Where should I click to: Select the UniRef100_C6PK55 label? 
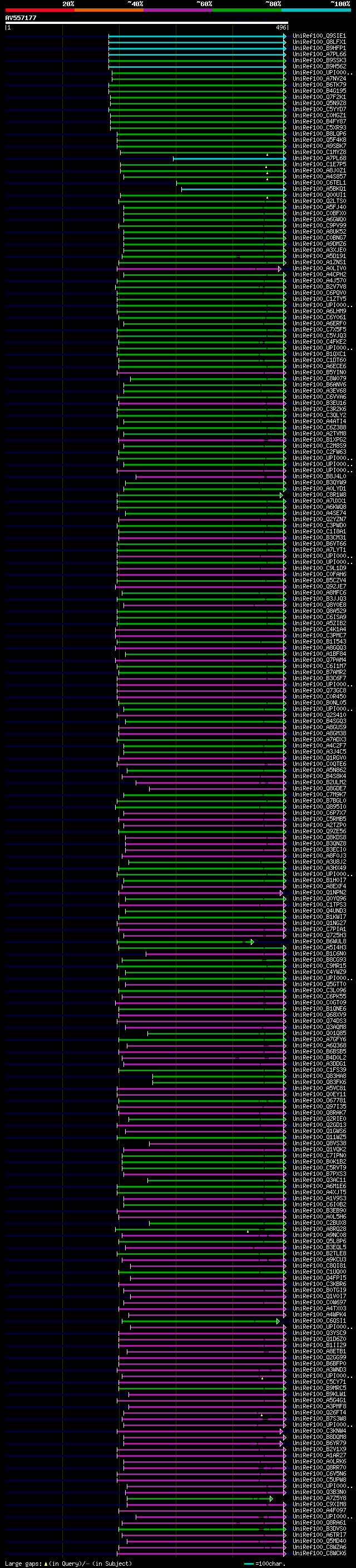click(319, 996)
